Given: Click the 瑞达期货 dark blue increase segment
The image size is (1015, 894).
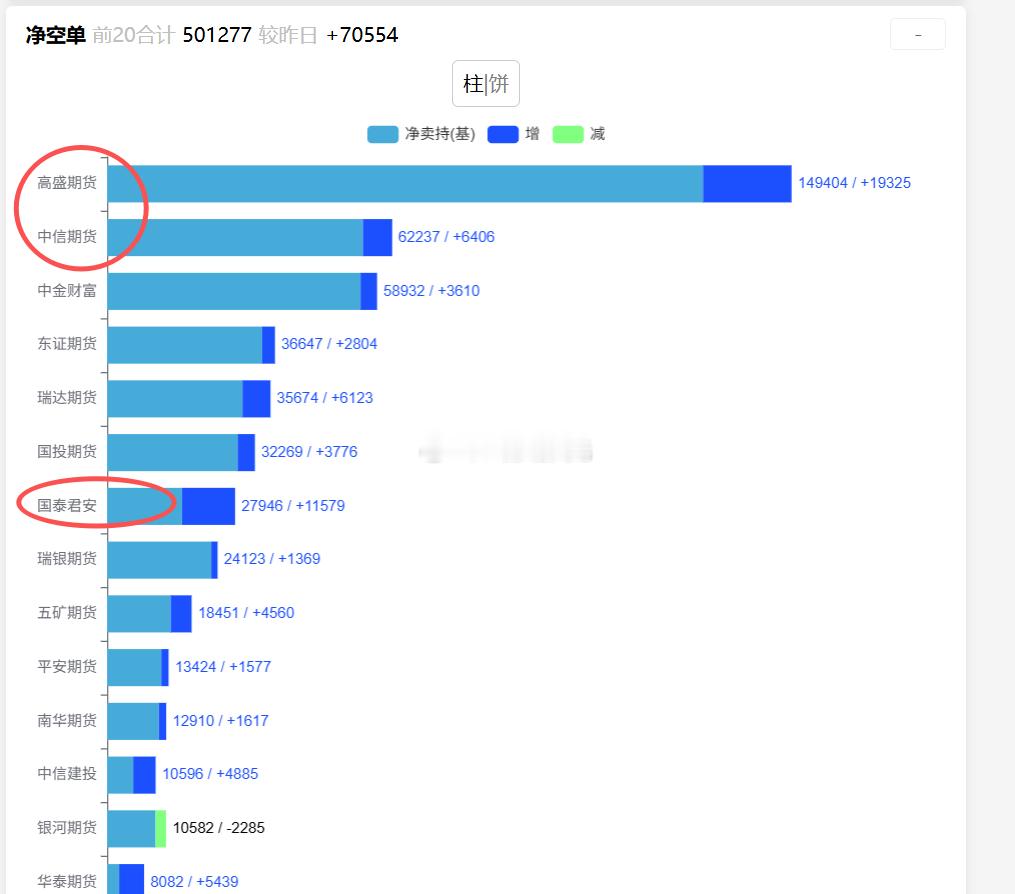Looking at the screenshot, I should pos(256,399).
